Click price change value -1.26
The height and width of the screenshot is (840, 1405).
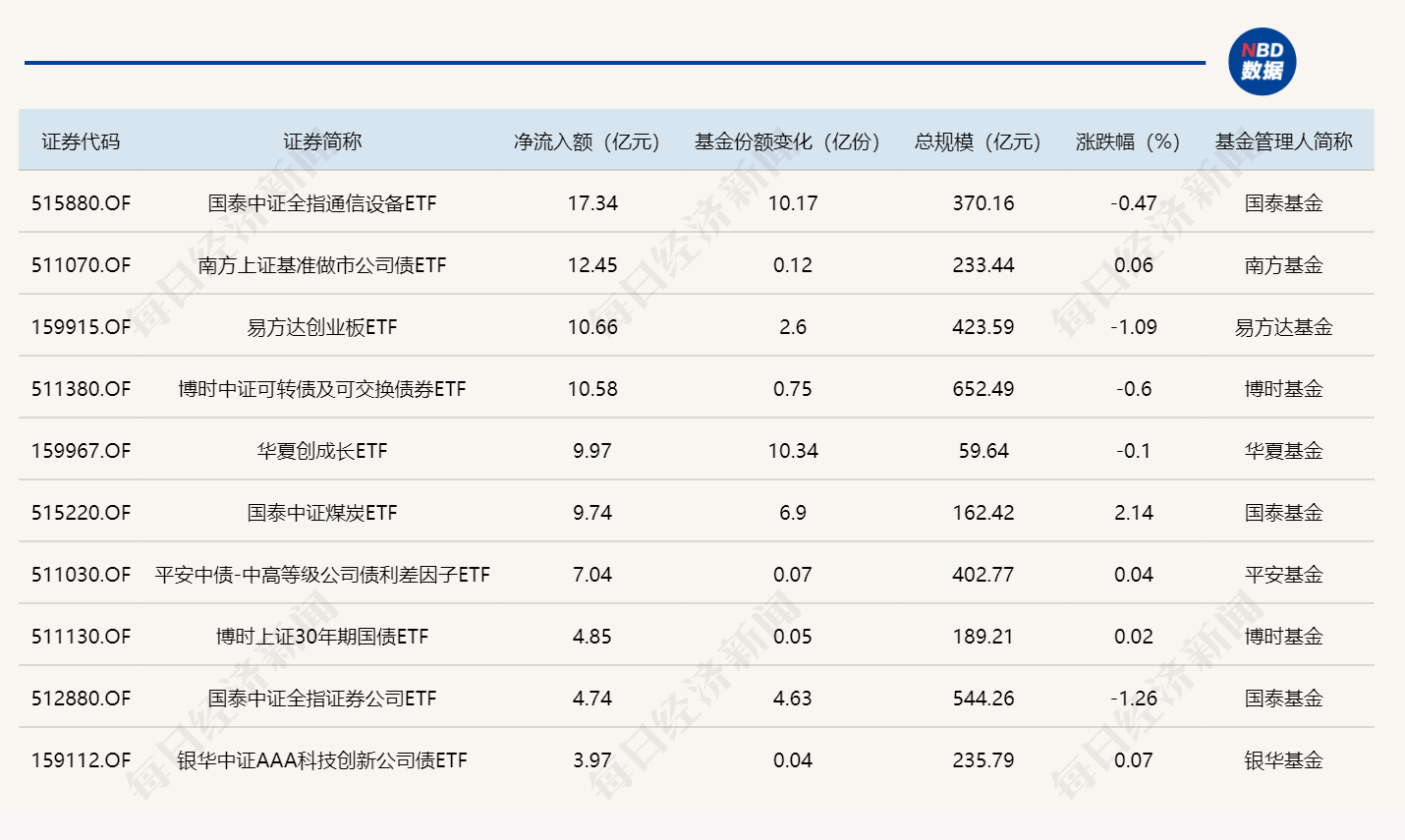(x=1134, y=699)
